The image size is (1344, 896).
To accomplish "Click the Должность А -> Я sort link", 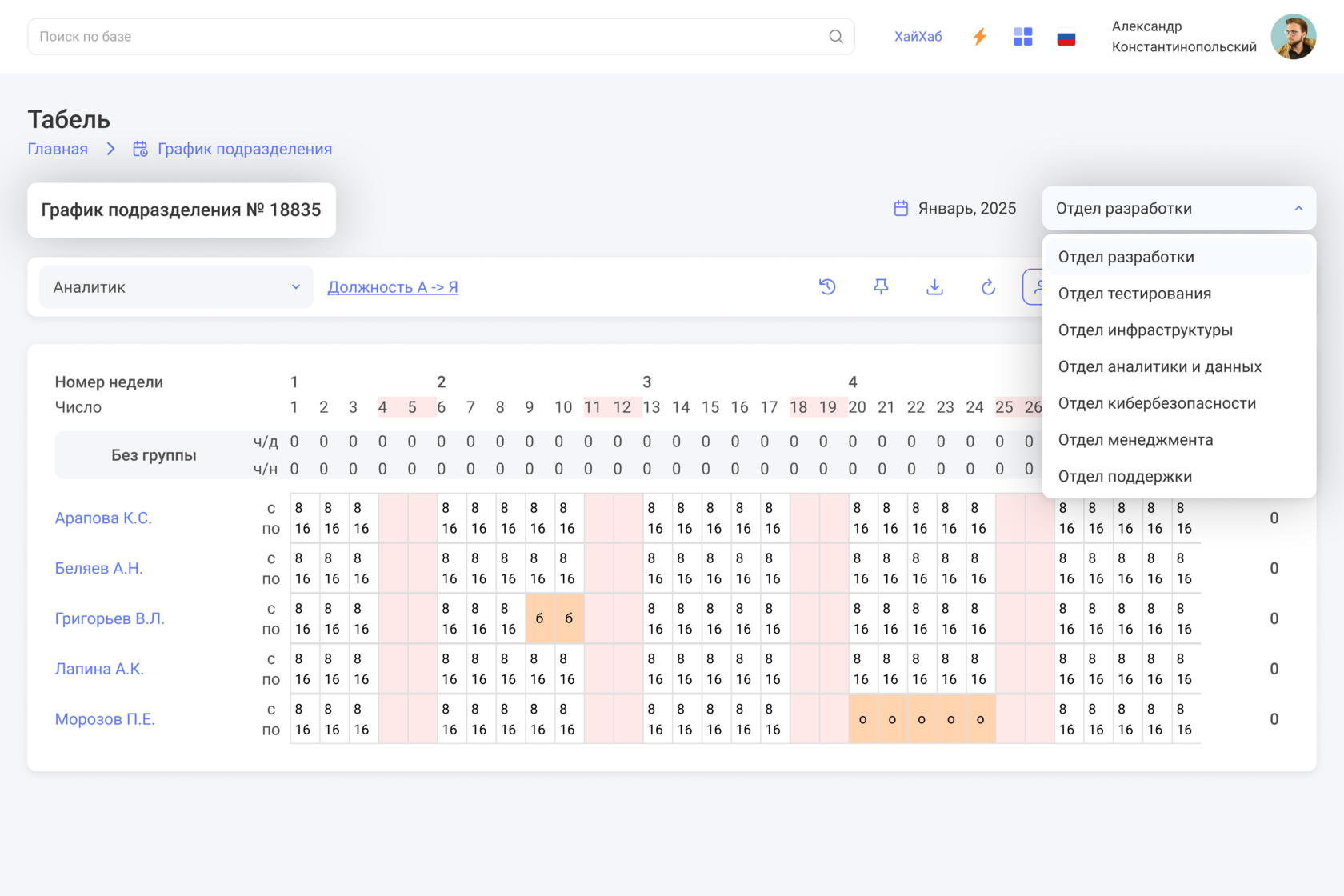I will coord(392,287).
